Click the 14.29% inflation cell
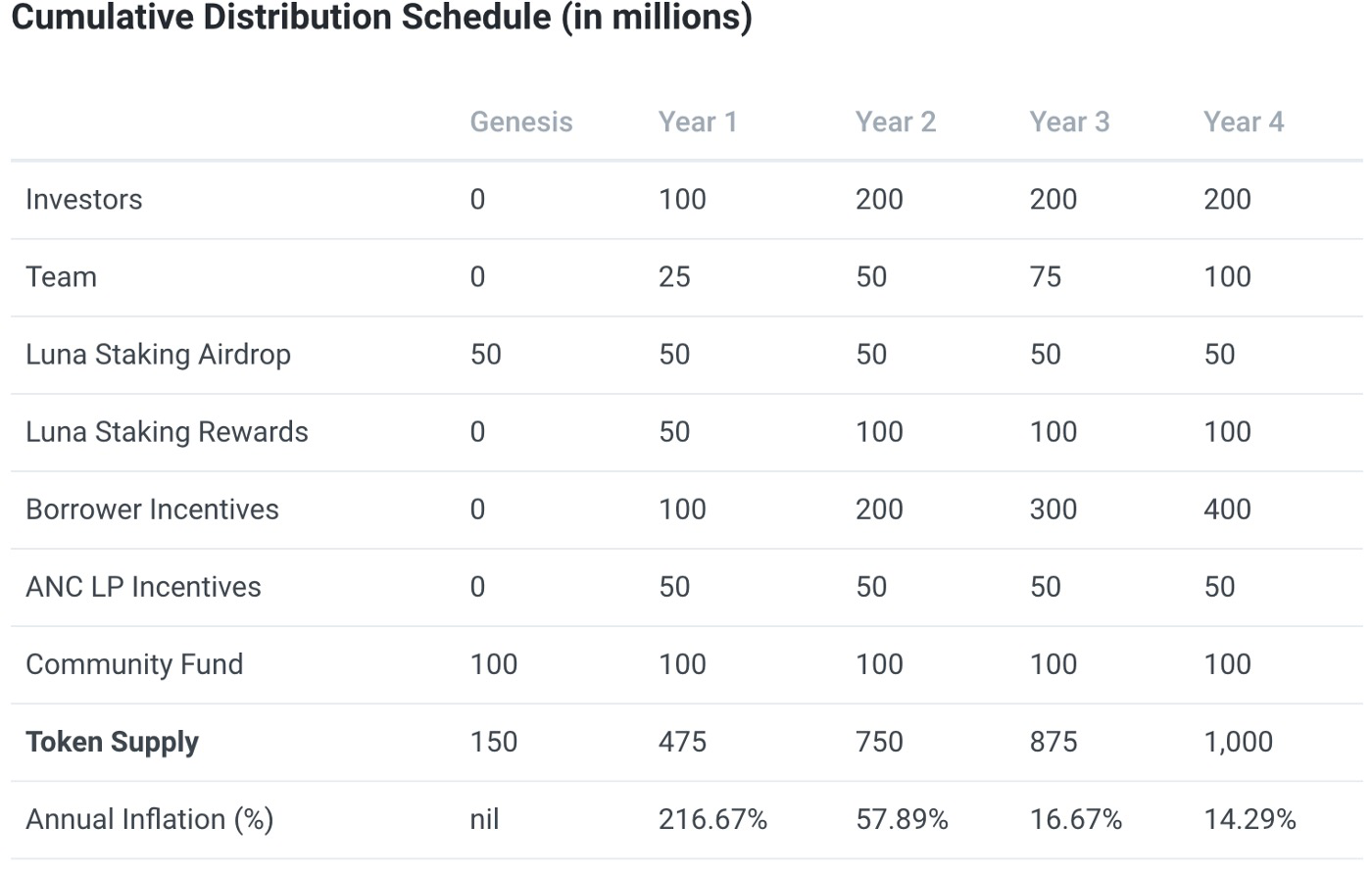The height and width of the screenshot is (874, 1372). click(x=1249, y=819)
